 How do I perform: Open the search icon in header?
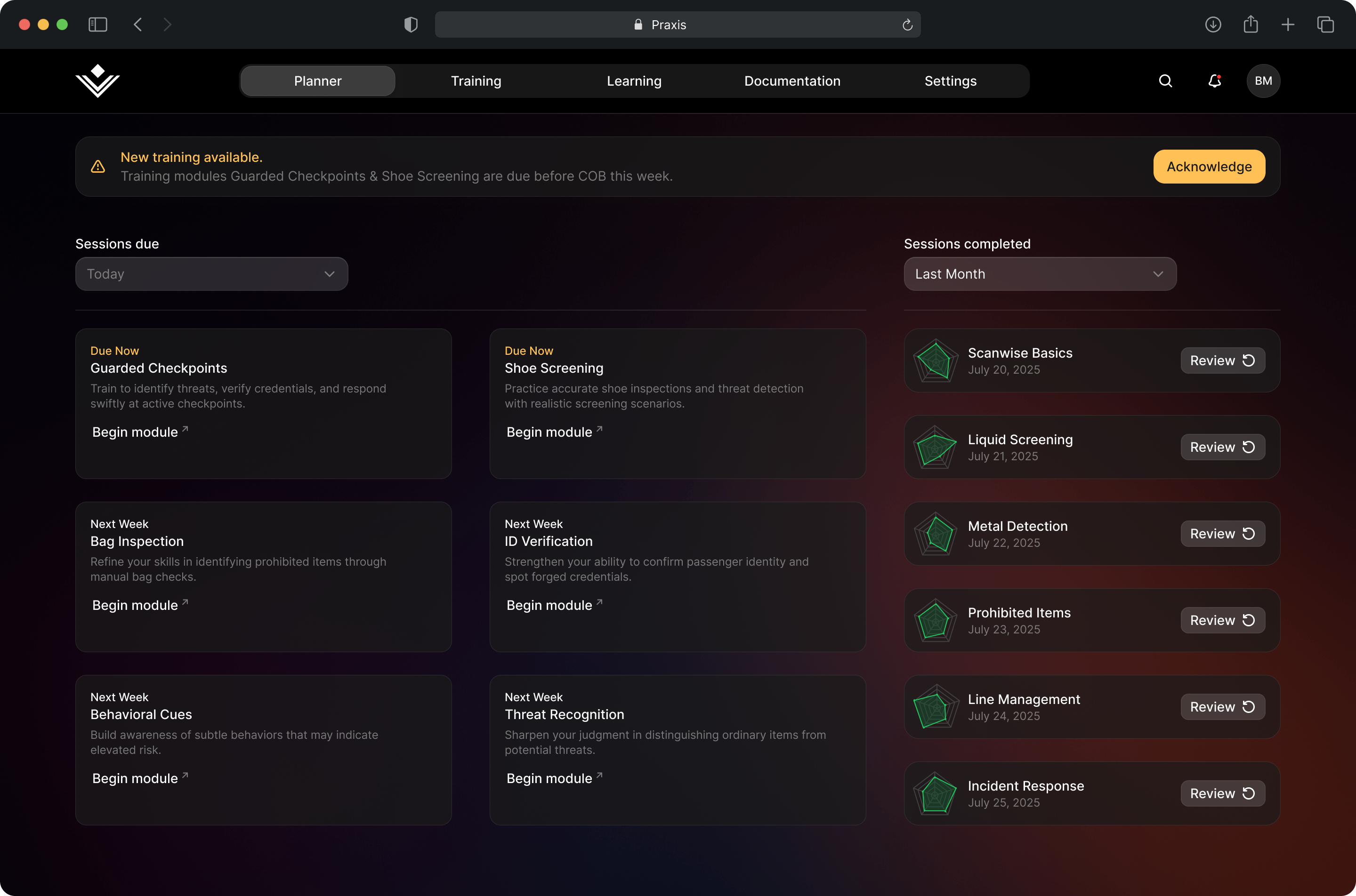[x=1165, y=81]
